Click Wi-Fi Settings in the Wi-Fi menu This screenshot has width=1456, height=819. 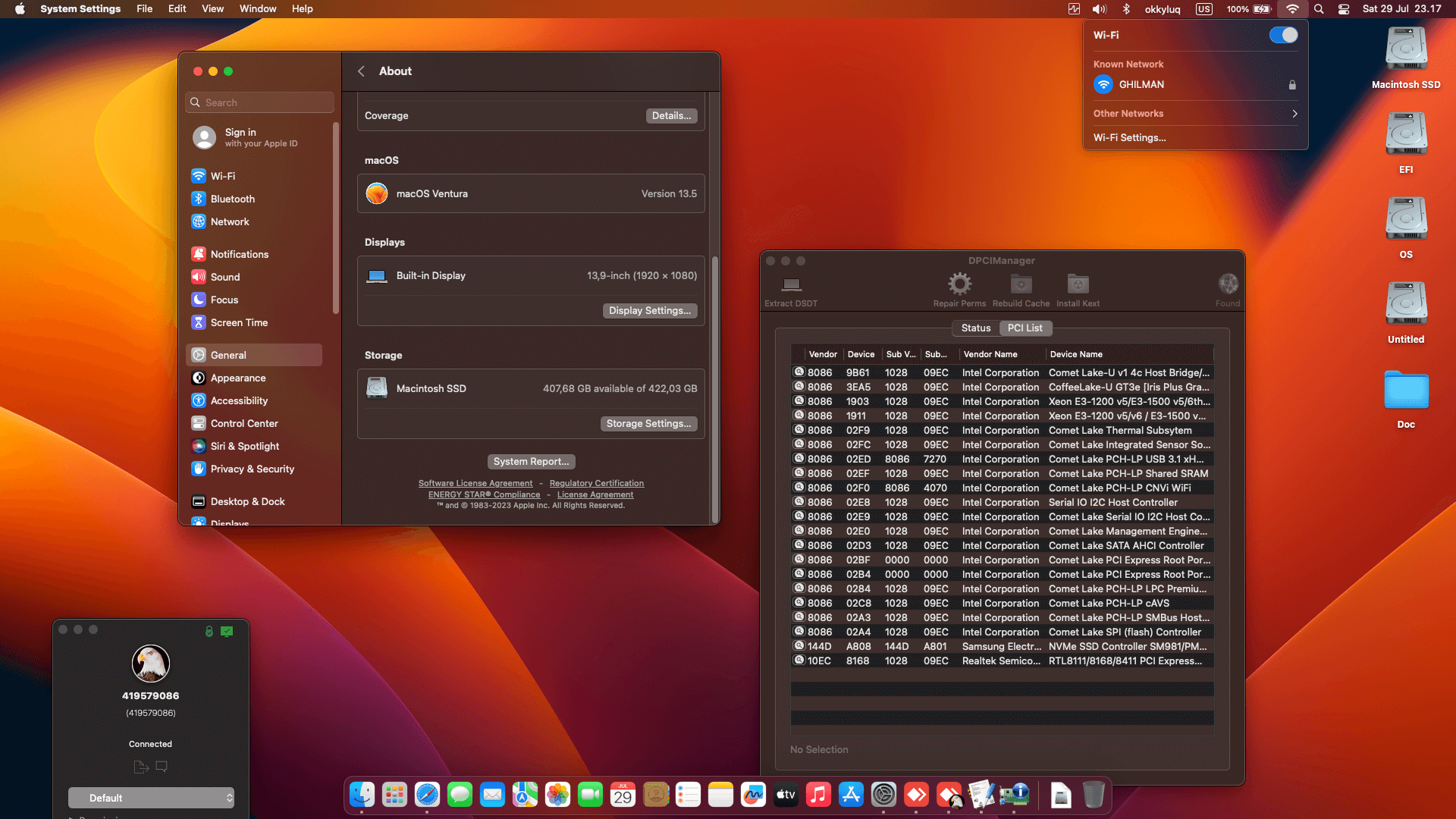(1130, 137)
